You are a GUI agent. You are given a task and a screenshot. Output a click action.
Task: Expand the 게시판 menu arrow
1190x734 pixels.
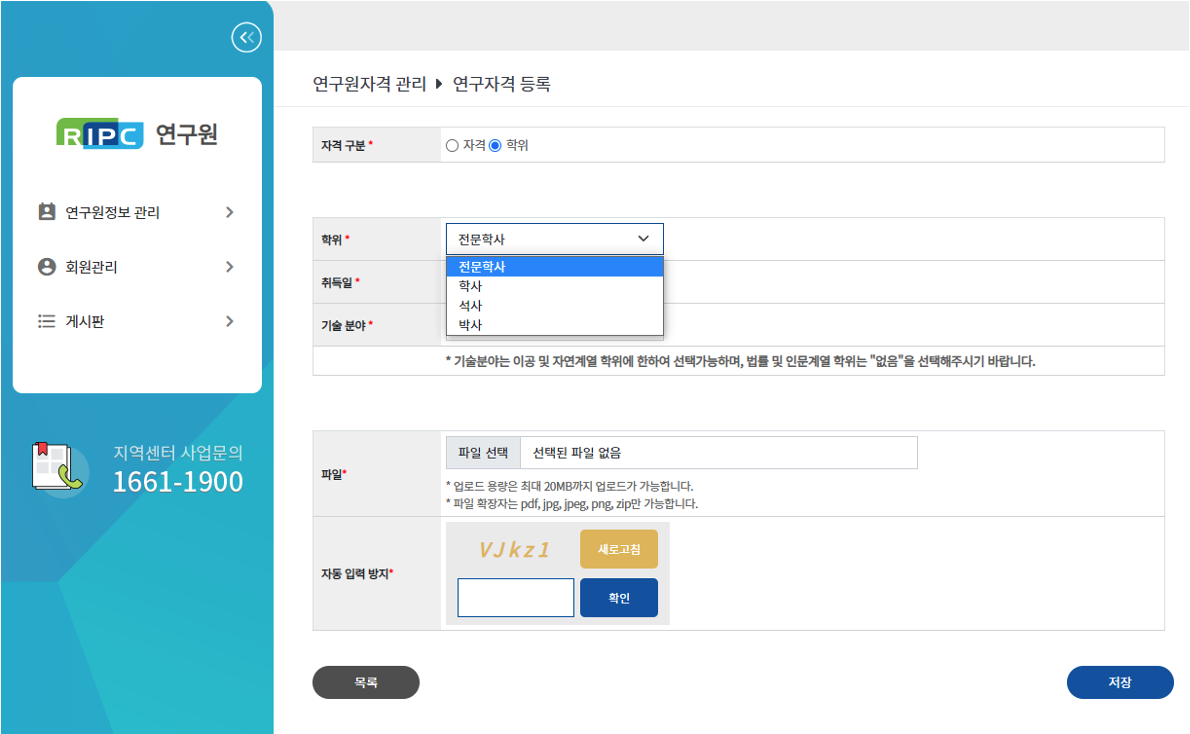click(x=230, y=321)
